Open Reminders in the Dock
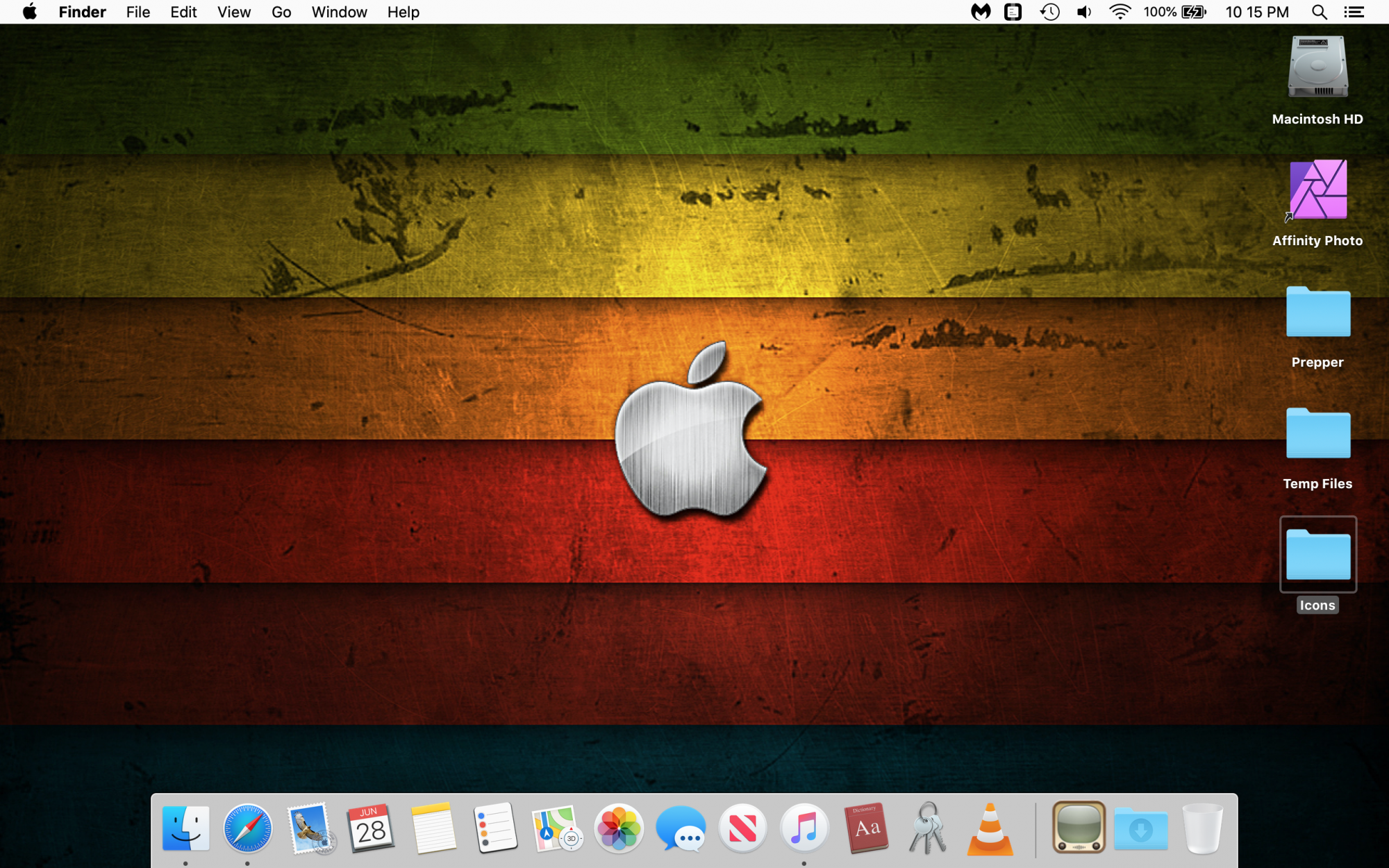1389x868 pixels. pos(495,828)
